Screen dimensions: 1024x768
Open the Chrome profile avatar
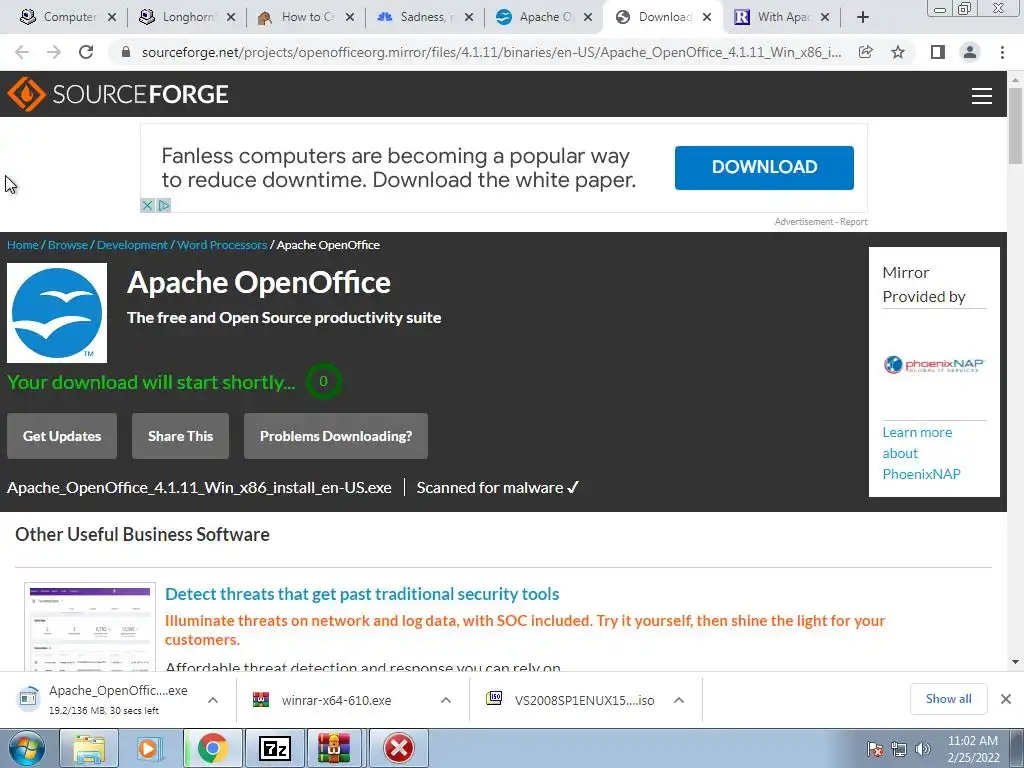click(970, 52)
